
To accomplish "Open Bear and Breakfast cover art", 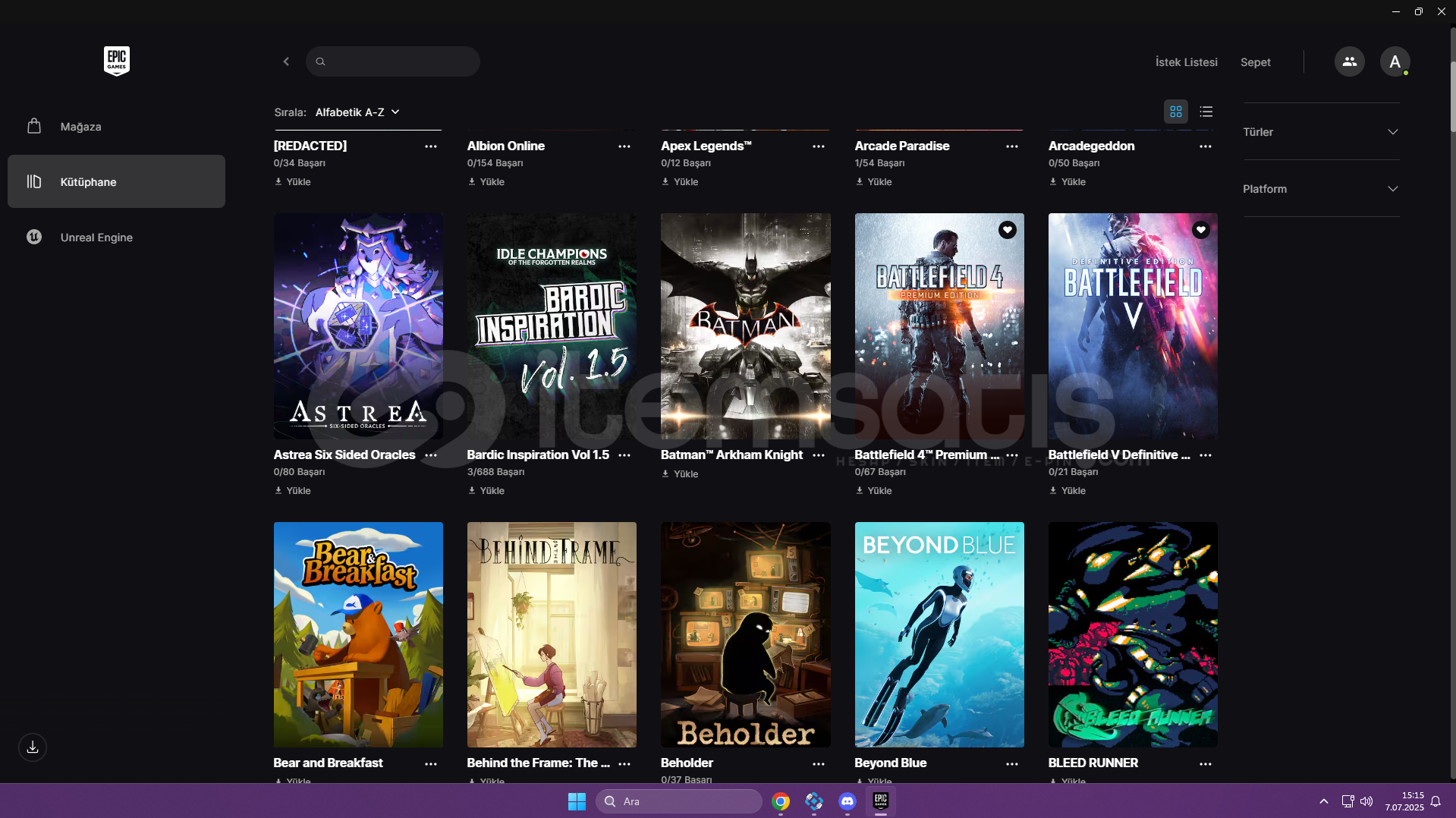I will point(358,634).
